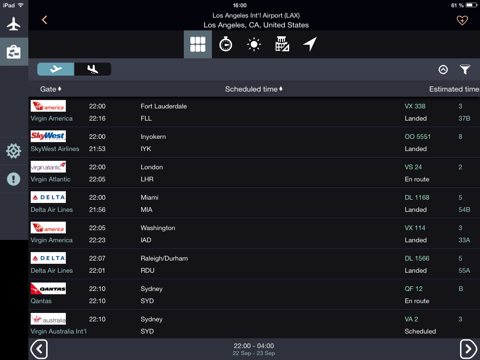Select Miami destination text
The height and width of the screenshot is (360, 480).
[149, 197]
